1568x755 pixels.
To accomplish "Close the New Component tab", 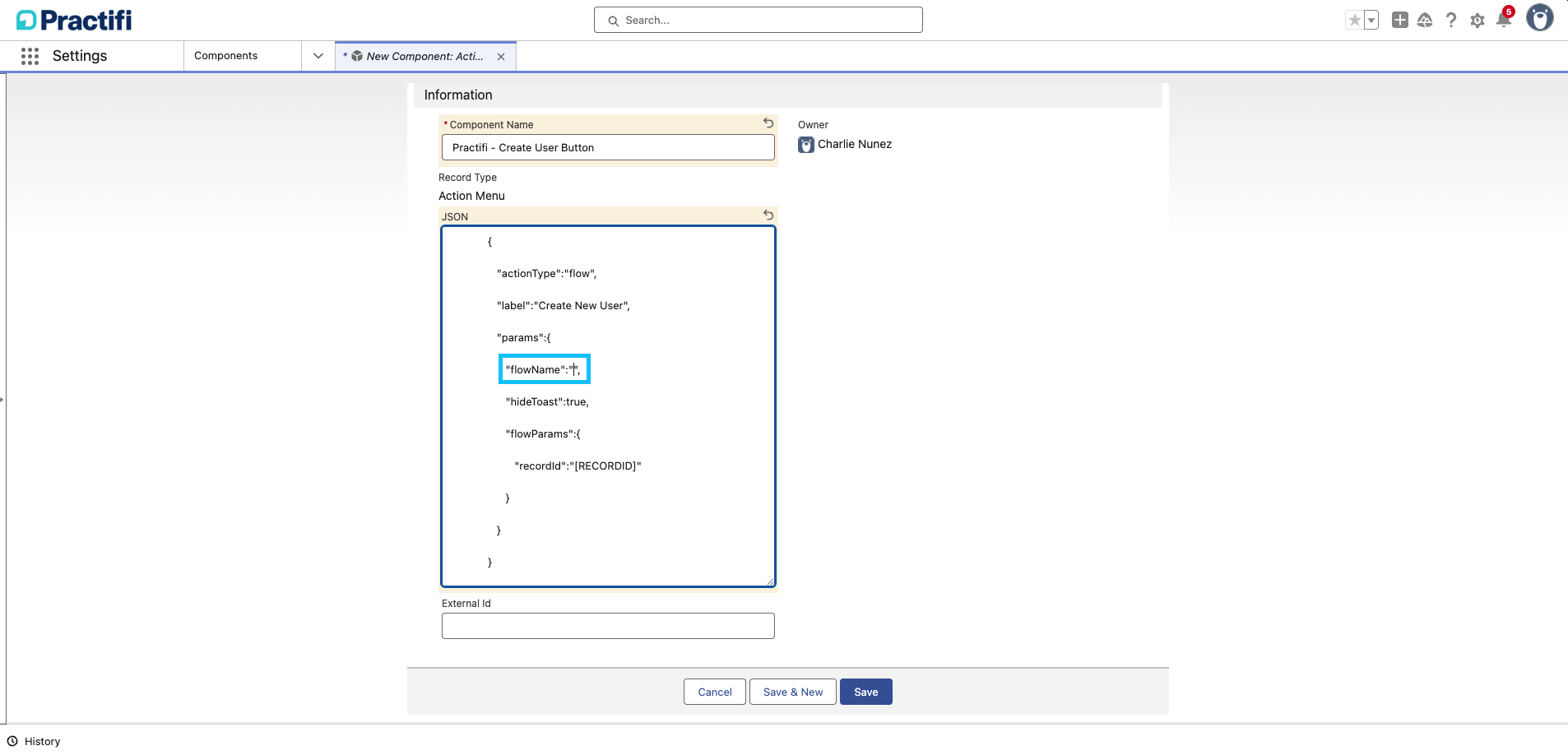I will [x=501, y=57].
